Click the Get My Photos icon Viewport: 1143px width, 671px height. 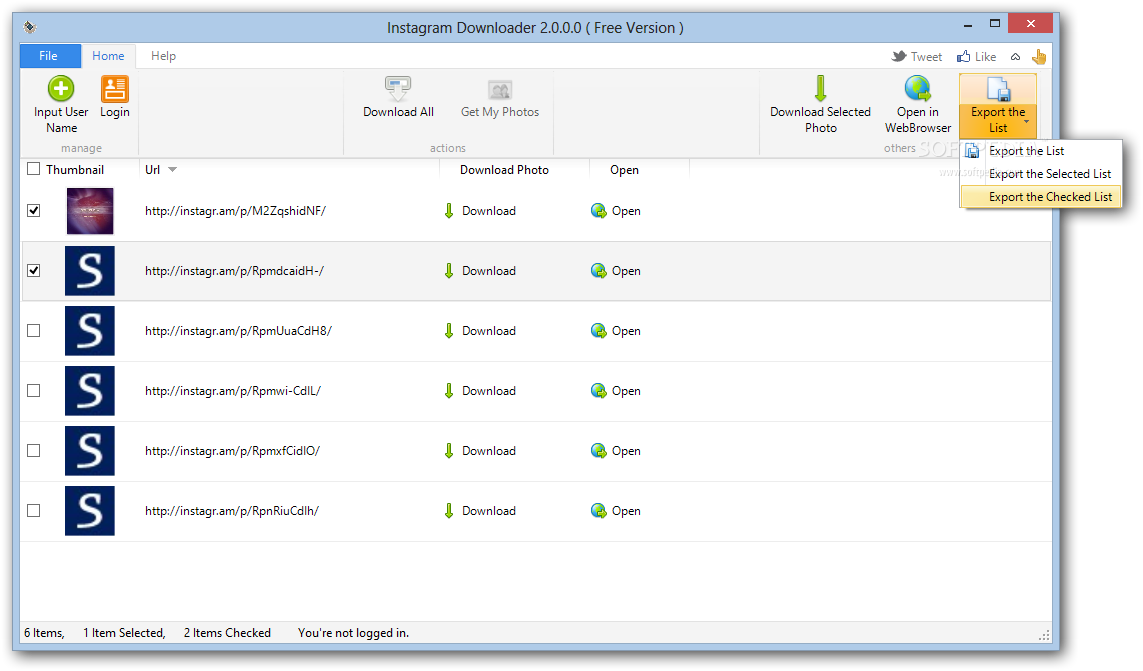pos(500,90)
